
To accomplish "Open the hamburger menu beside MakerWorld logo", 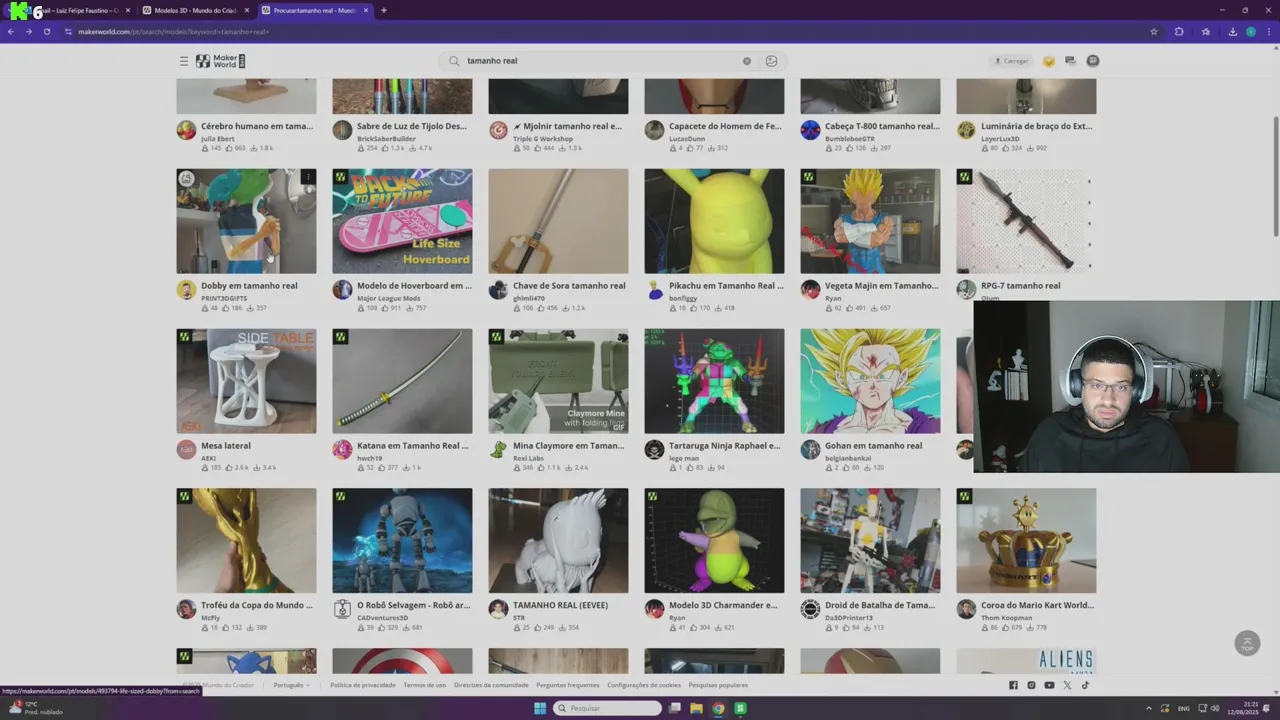I will 184,61.
